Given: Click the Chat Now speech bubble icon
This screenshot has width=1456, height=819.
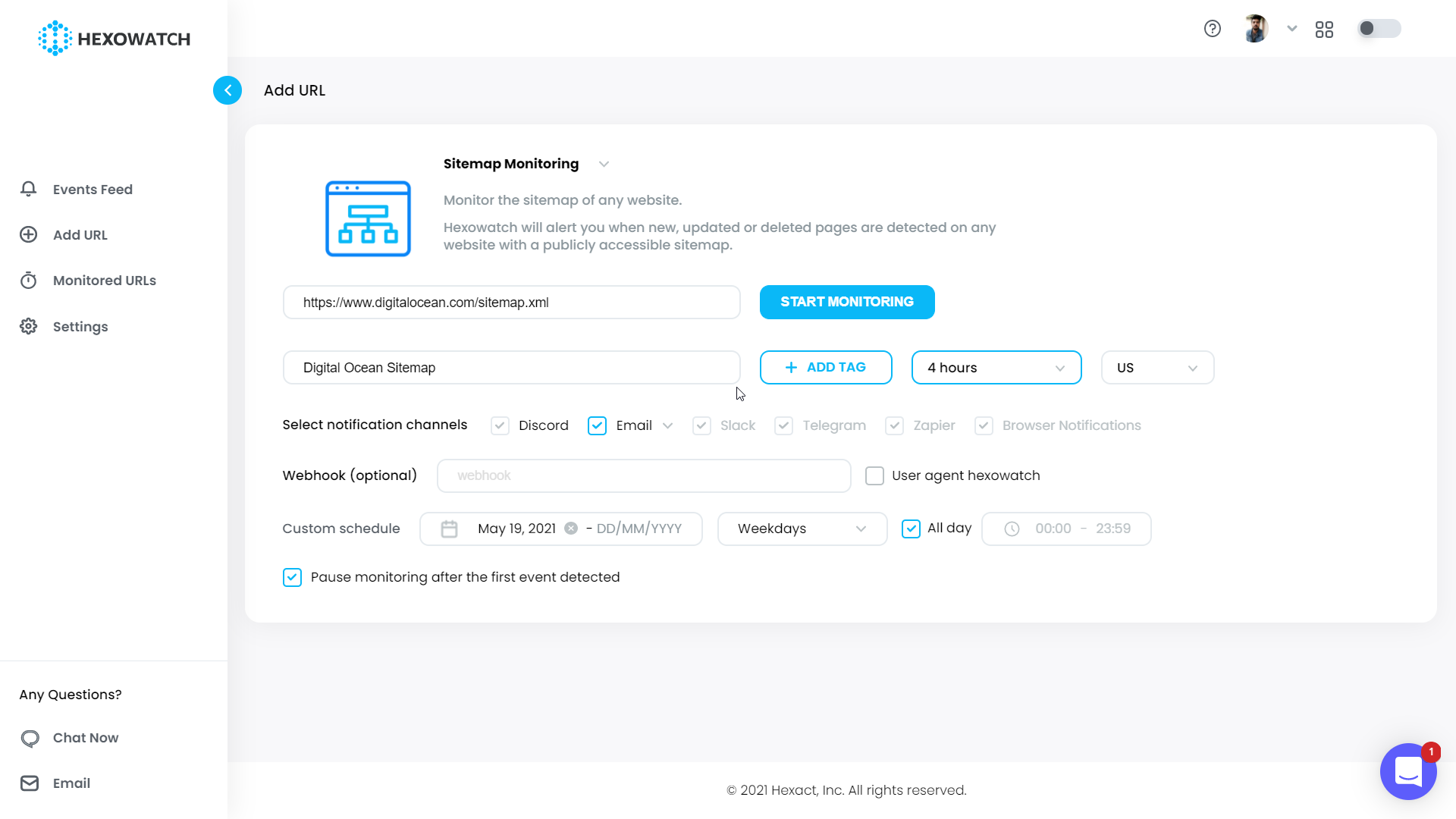Looking at the screenshot, I should click(x=30, y=738).
